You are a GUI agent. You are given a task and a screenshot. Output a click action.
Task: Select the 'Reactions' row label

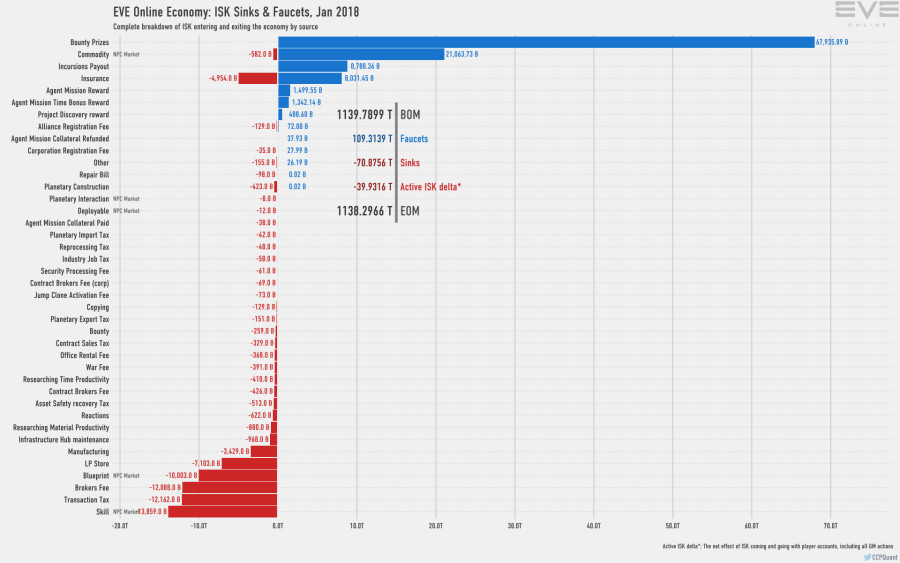pyautogui.click(x=95, y=416)
